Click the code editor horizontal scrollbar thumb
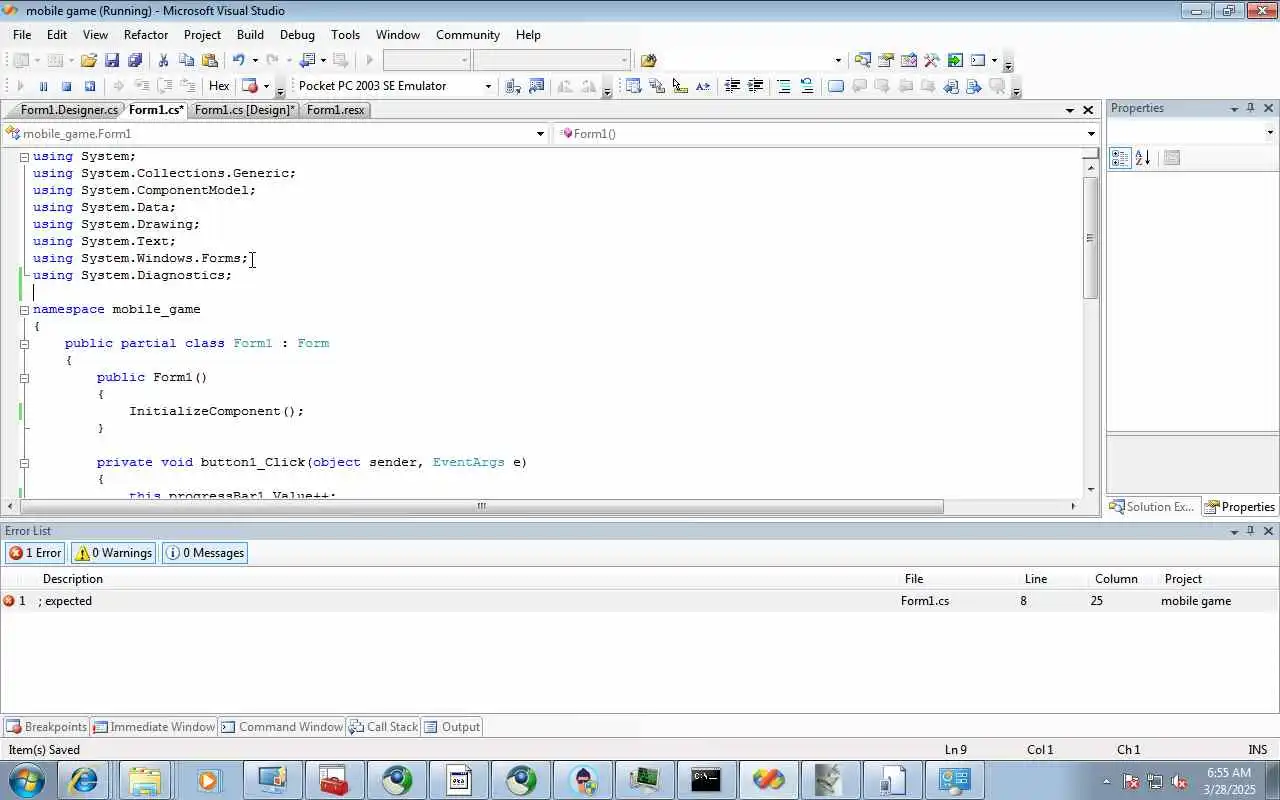1280x800 pixels. pos(481,506)
